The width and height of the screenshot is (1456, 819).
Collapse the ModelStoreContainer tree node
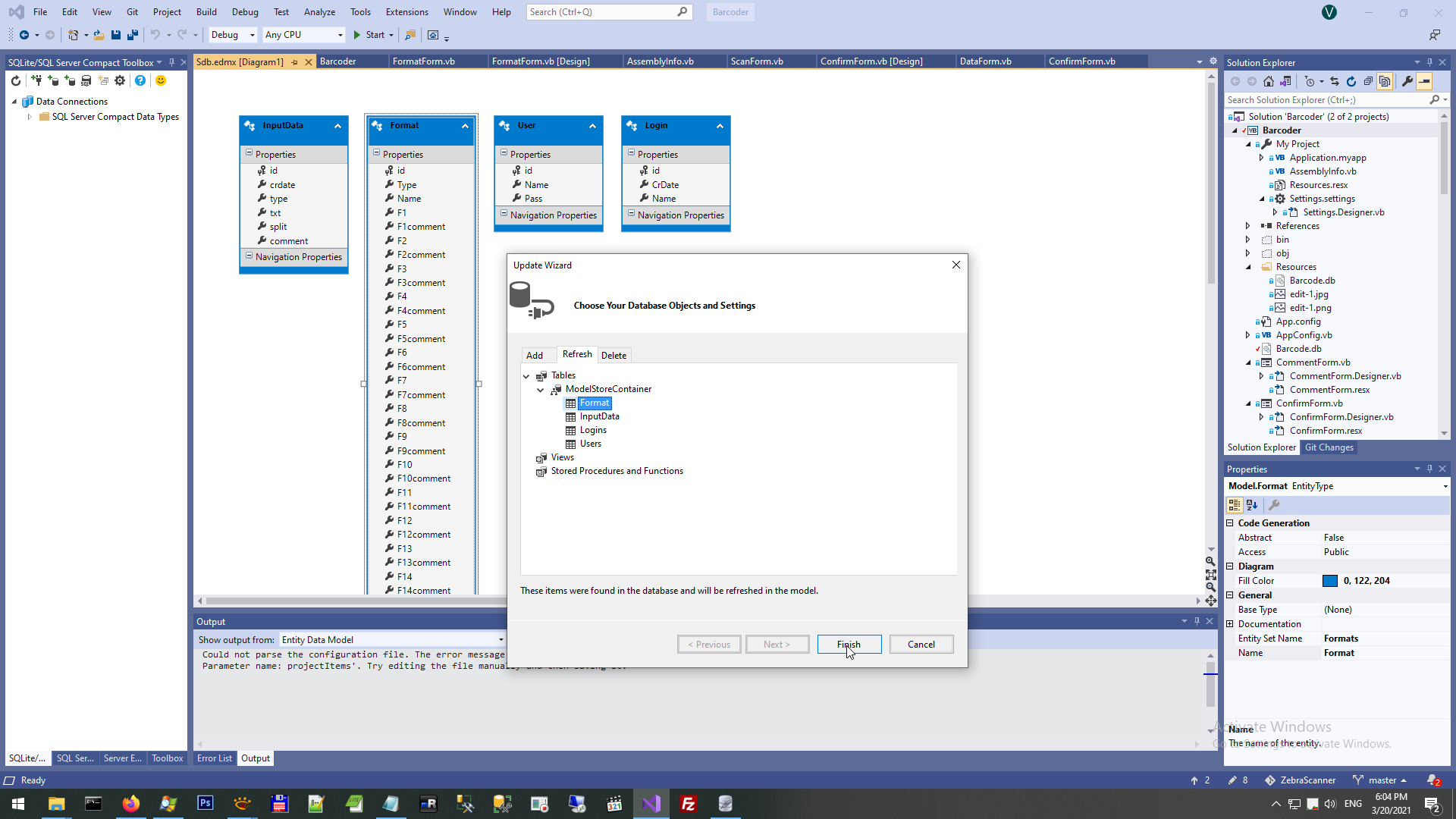[x=541, y=390]
